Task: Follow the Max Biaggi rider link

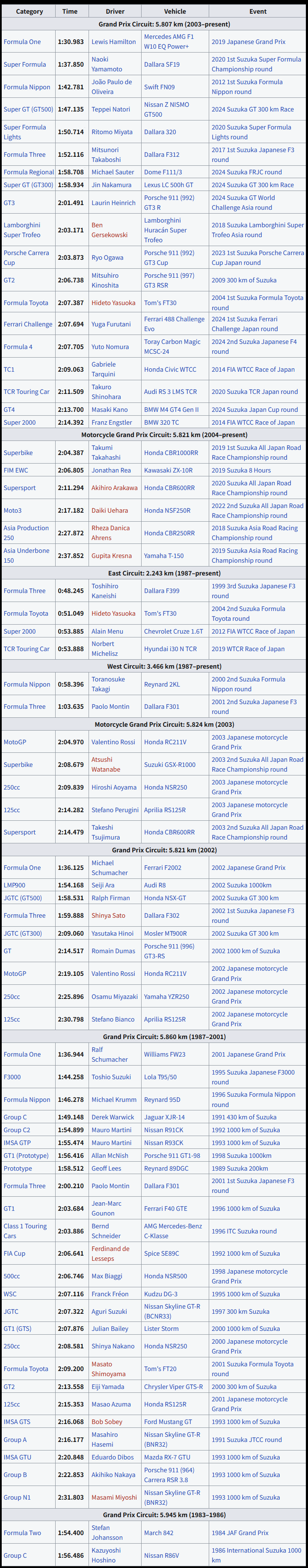Action: coord(107,1277)
